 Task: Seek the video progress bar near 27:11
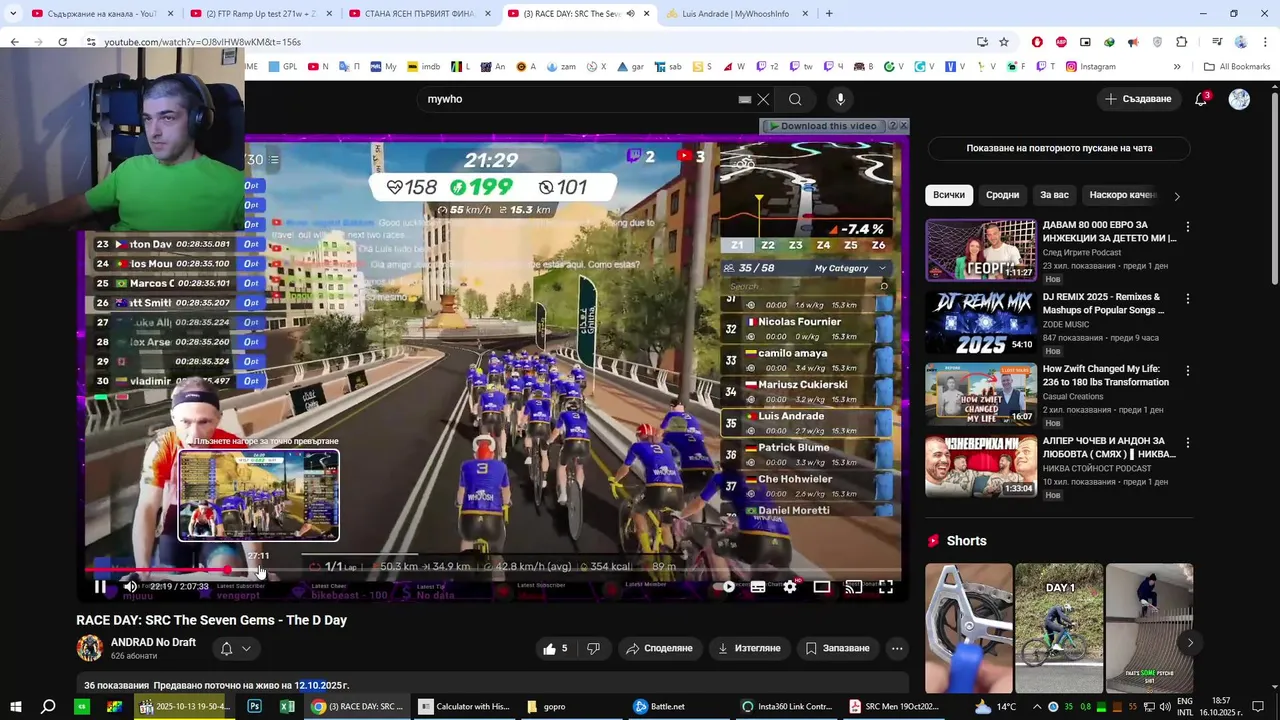click(258, 570)
